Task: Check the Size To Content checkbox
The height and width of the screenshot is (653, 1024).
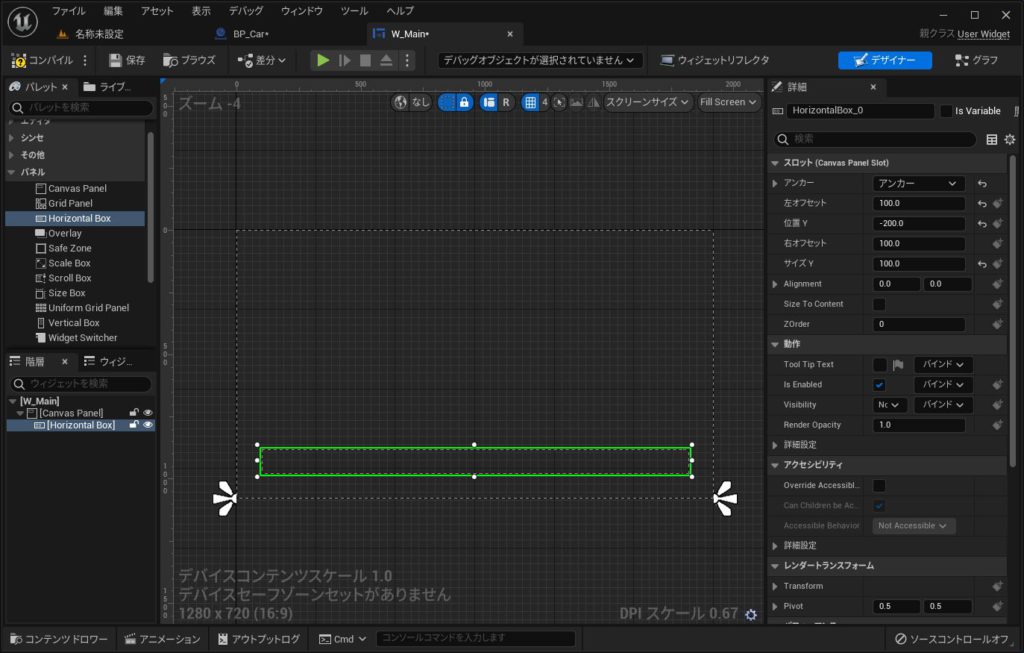Action: coord(879,304)
